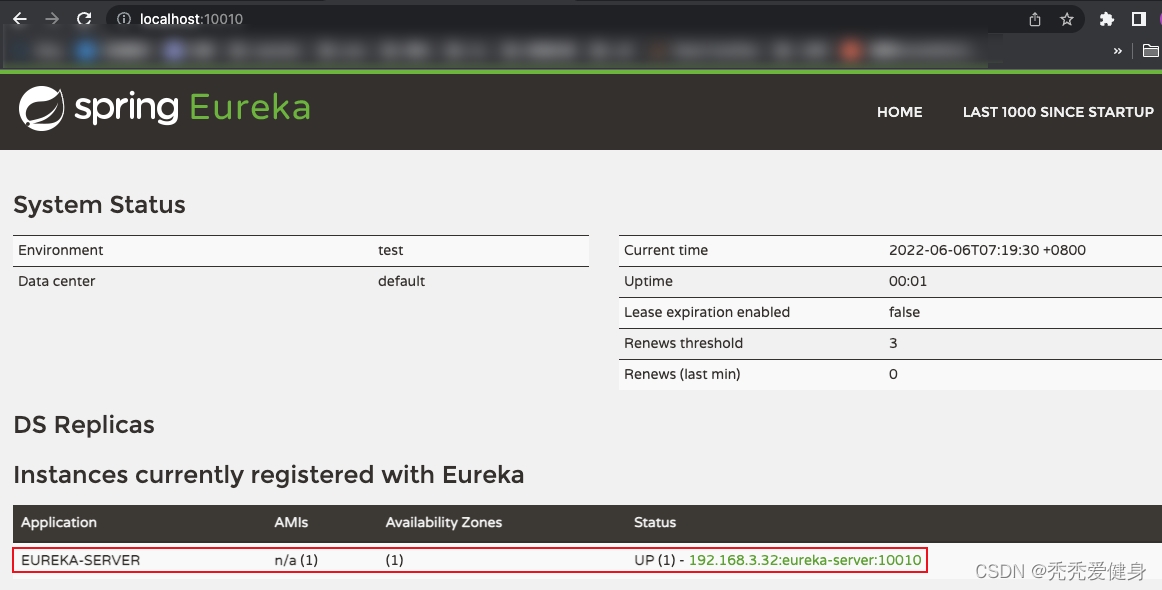Select the EUREKA-SERVER application cell
Image resolution: width=1162 pixels, height=590 pixels.
(x=81, y=560)
